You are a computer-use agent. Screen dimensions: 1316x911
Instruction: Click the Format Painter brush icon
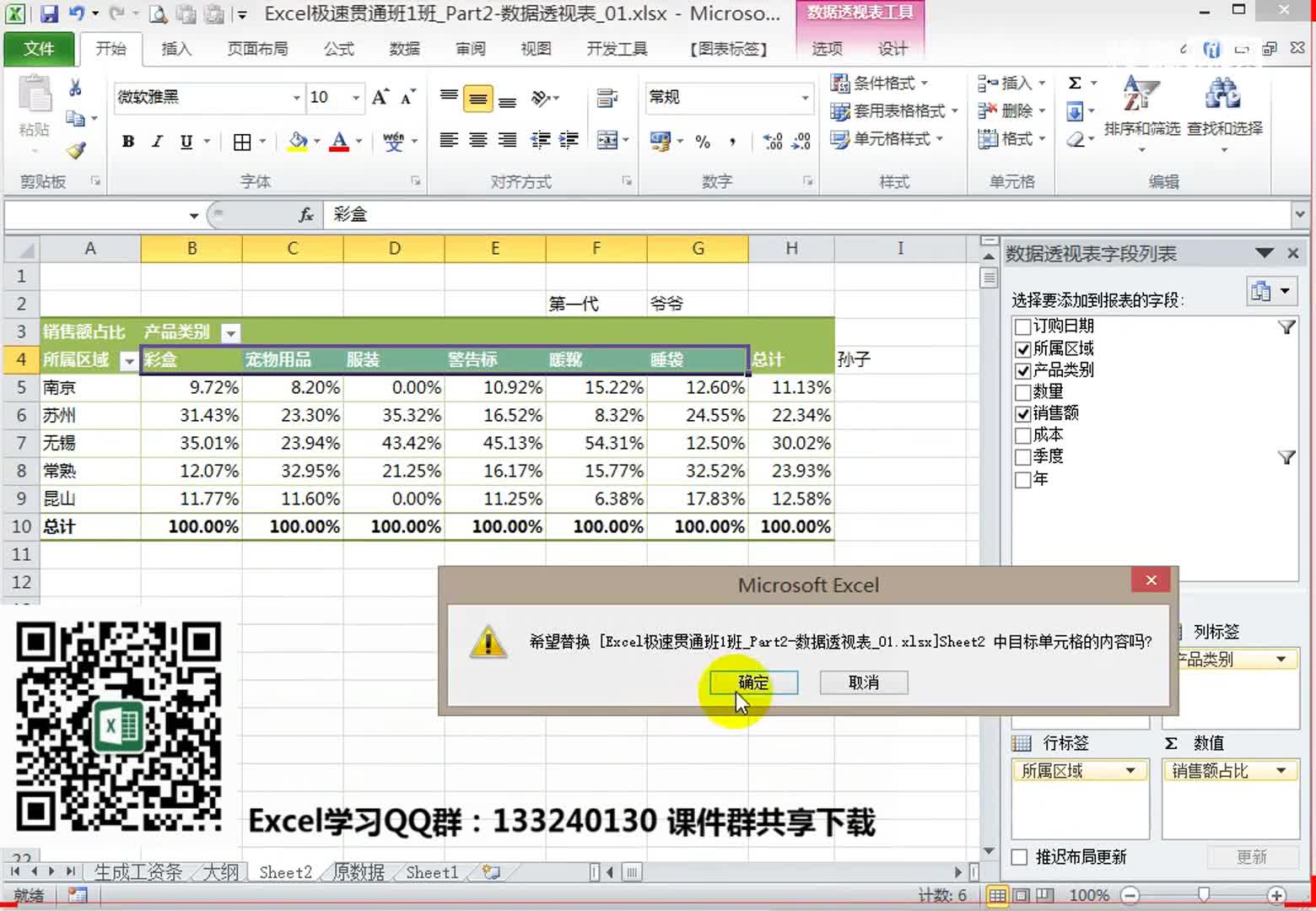click(76, 150)
